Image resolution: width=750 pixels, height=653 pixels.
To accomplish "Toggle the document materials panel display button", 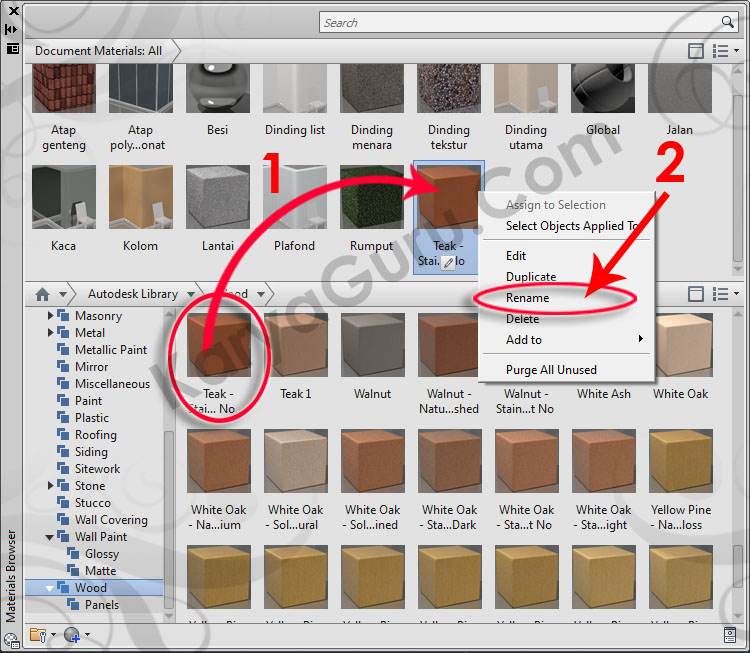I will pos(696,51).
